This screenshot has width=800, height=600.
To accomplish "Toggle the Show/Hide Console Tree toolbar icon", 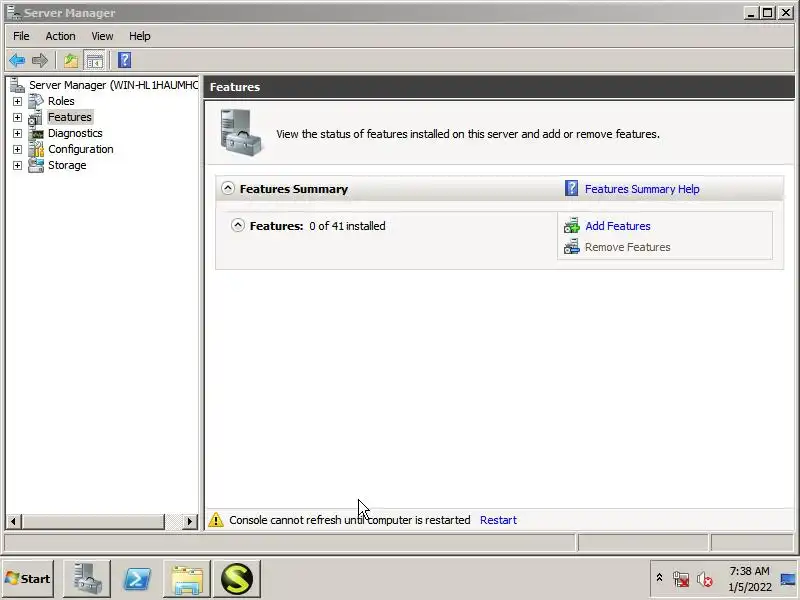I will (94, 61).
